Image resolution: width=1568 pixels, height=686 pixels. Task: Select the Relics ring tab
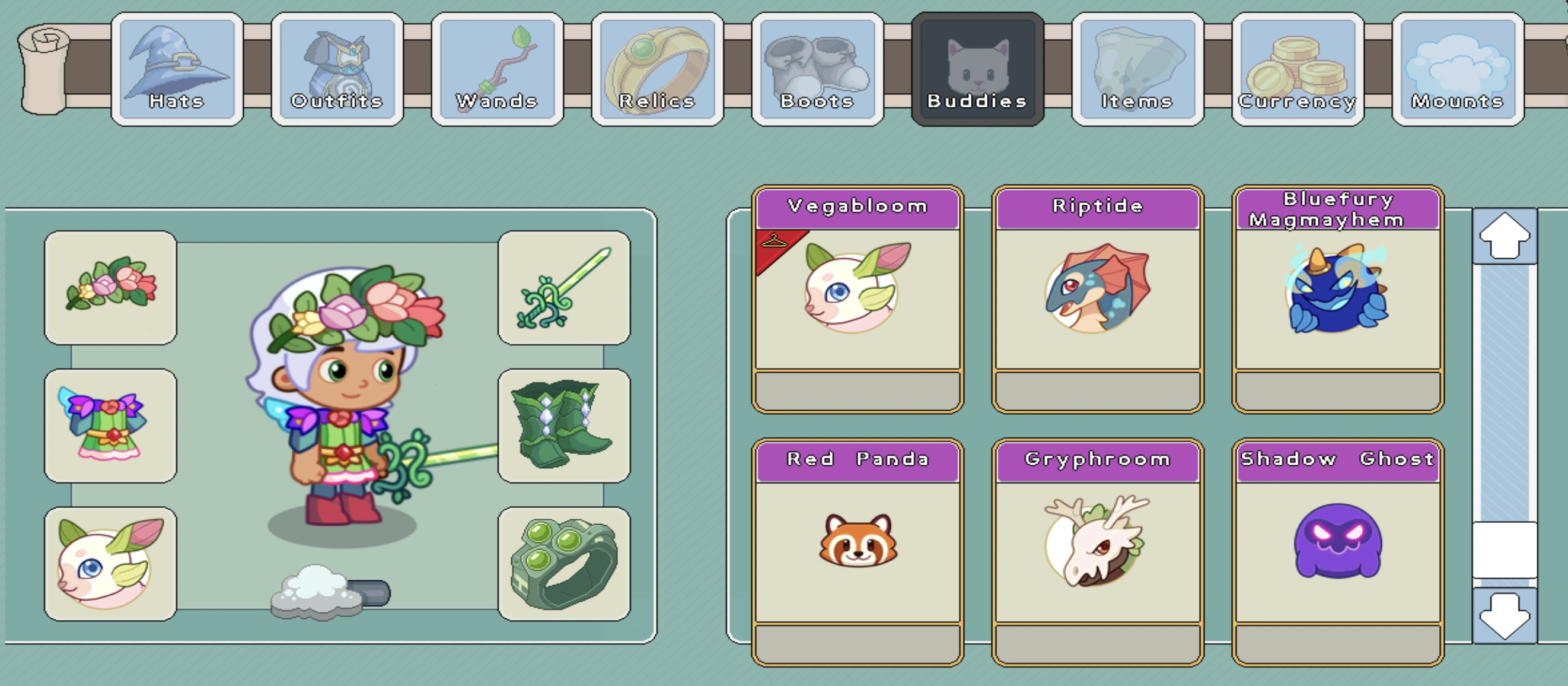(658, 69)
